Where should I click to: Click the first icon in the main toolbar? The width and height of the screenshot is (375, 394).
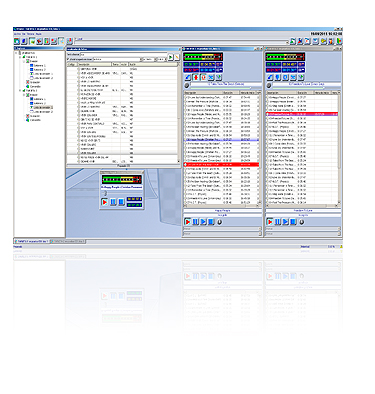[x=17, y=41]
